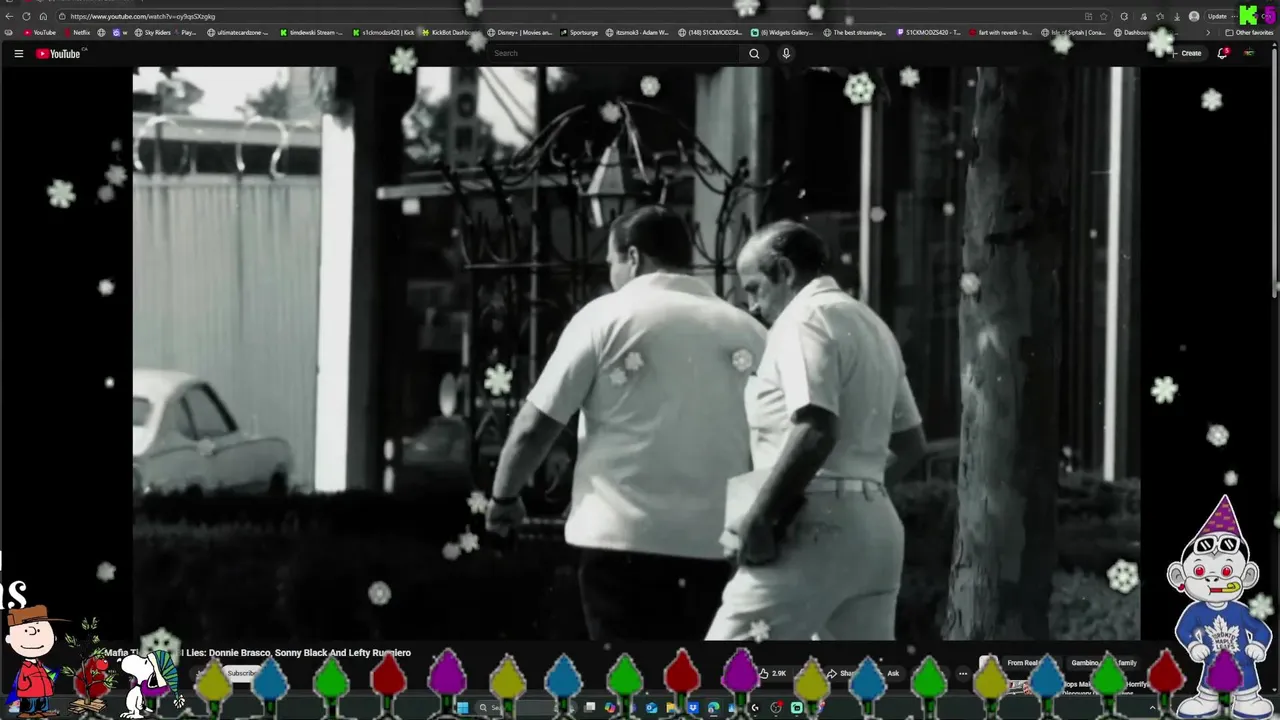Open Outlook from the taskbar
This screenshot has width=1280, height=720.
click(651, 708)
